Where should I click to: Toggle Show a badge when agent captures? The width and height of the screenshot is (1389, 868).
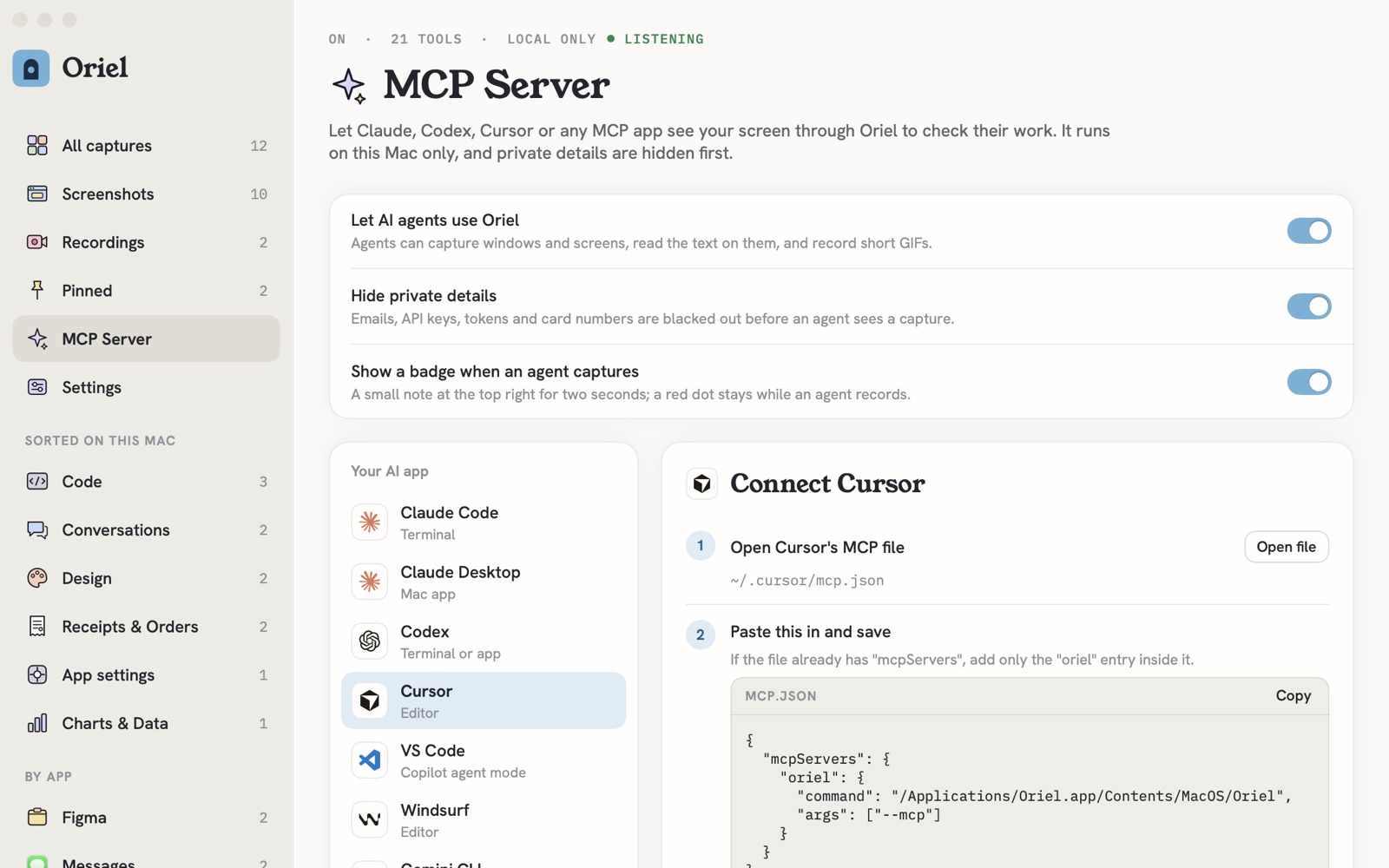click(1309, 382)
